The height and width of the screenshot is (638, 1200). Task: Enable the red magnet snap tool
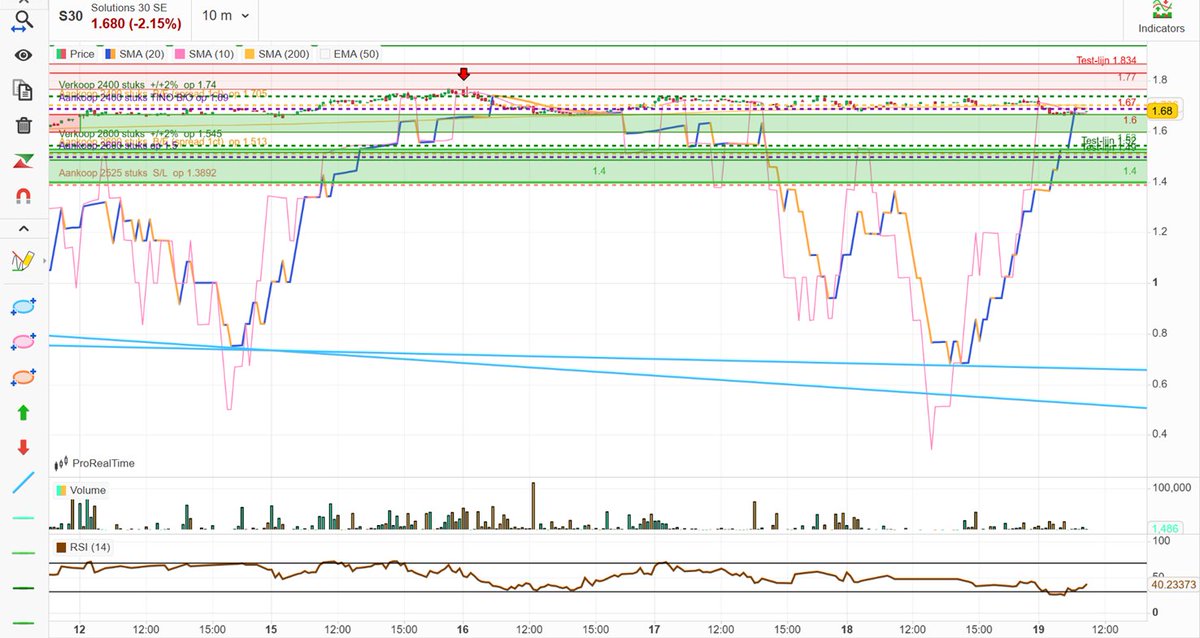[x=24, y=196]
